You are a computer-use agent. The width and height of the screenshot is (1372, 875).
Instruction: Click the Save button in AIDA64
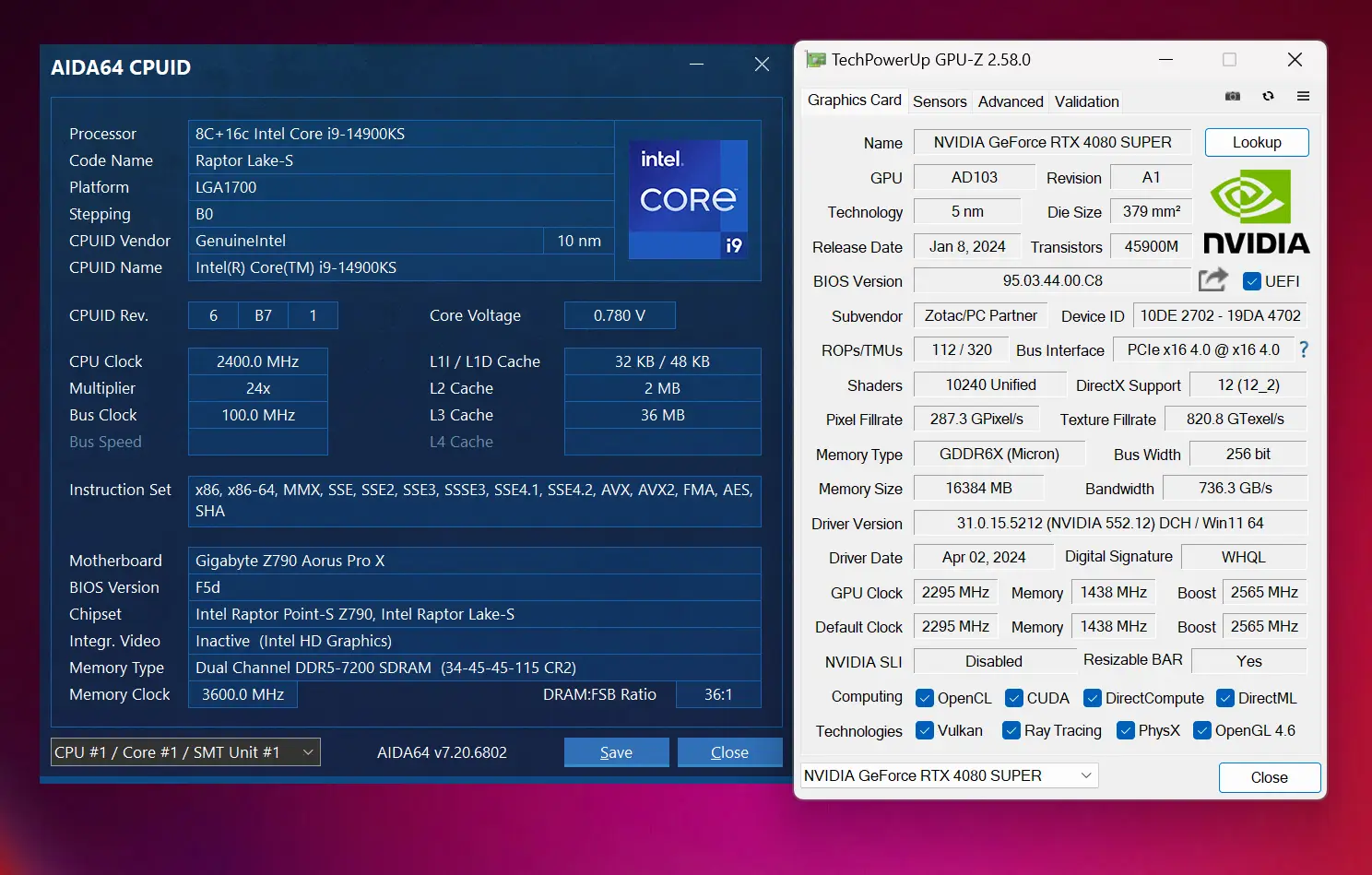click(616, 752)
